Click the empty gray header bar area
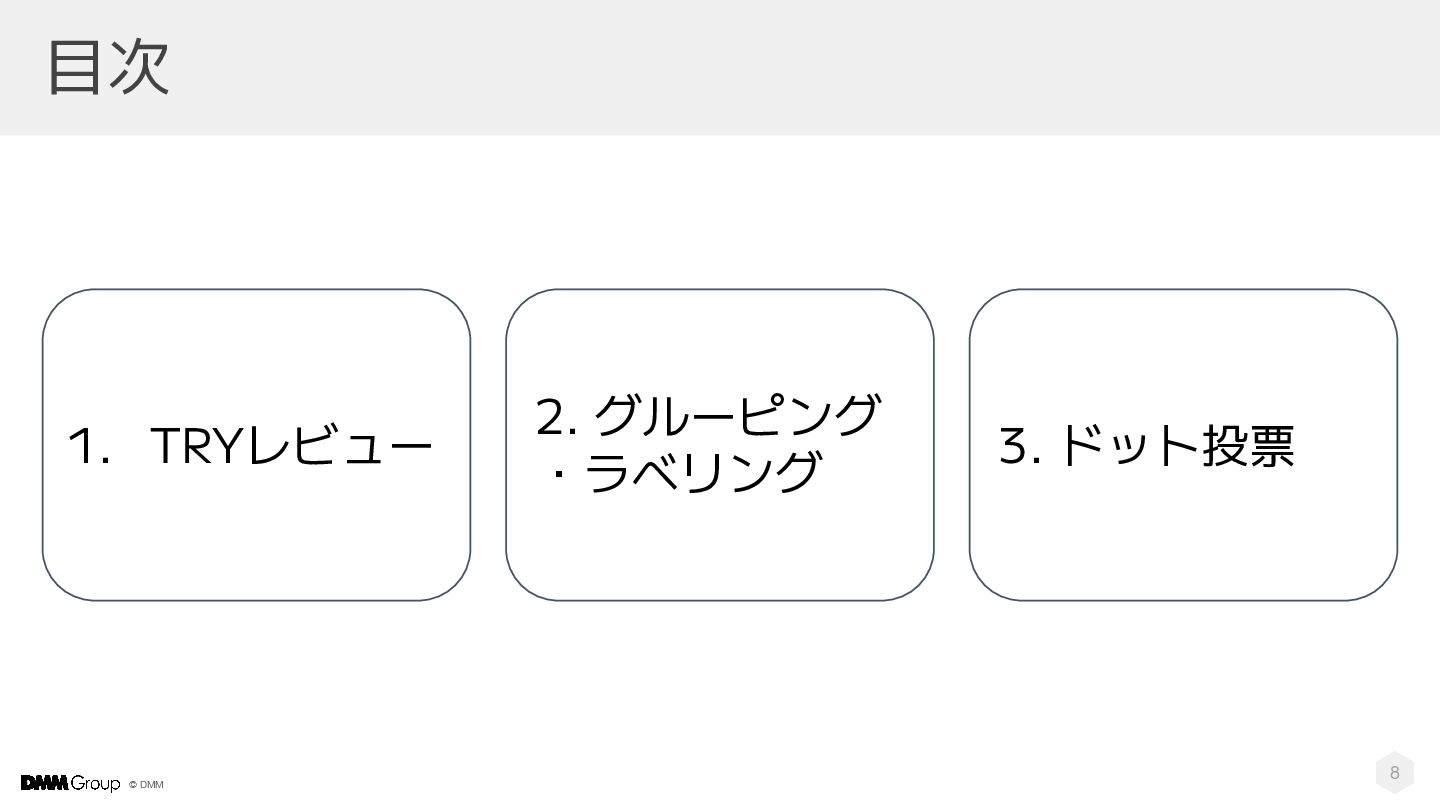 (x=800, y=67)
